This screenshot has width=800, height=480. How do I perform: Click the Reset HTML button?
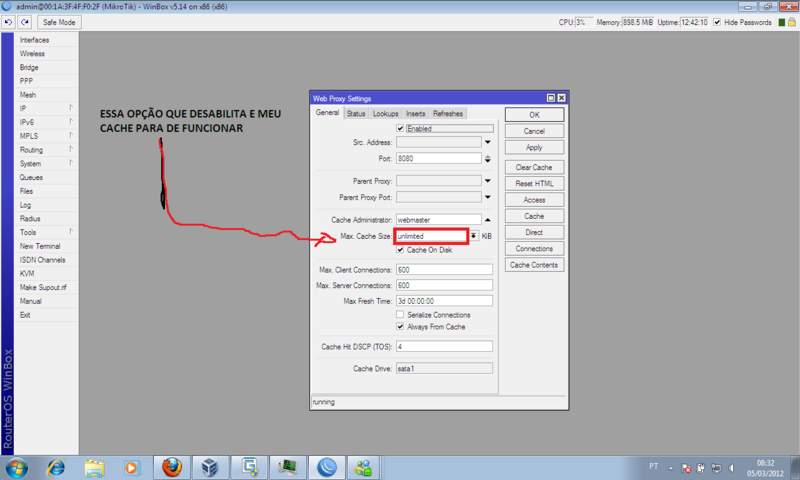pos(534,184)
